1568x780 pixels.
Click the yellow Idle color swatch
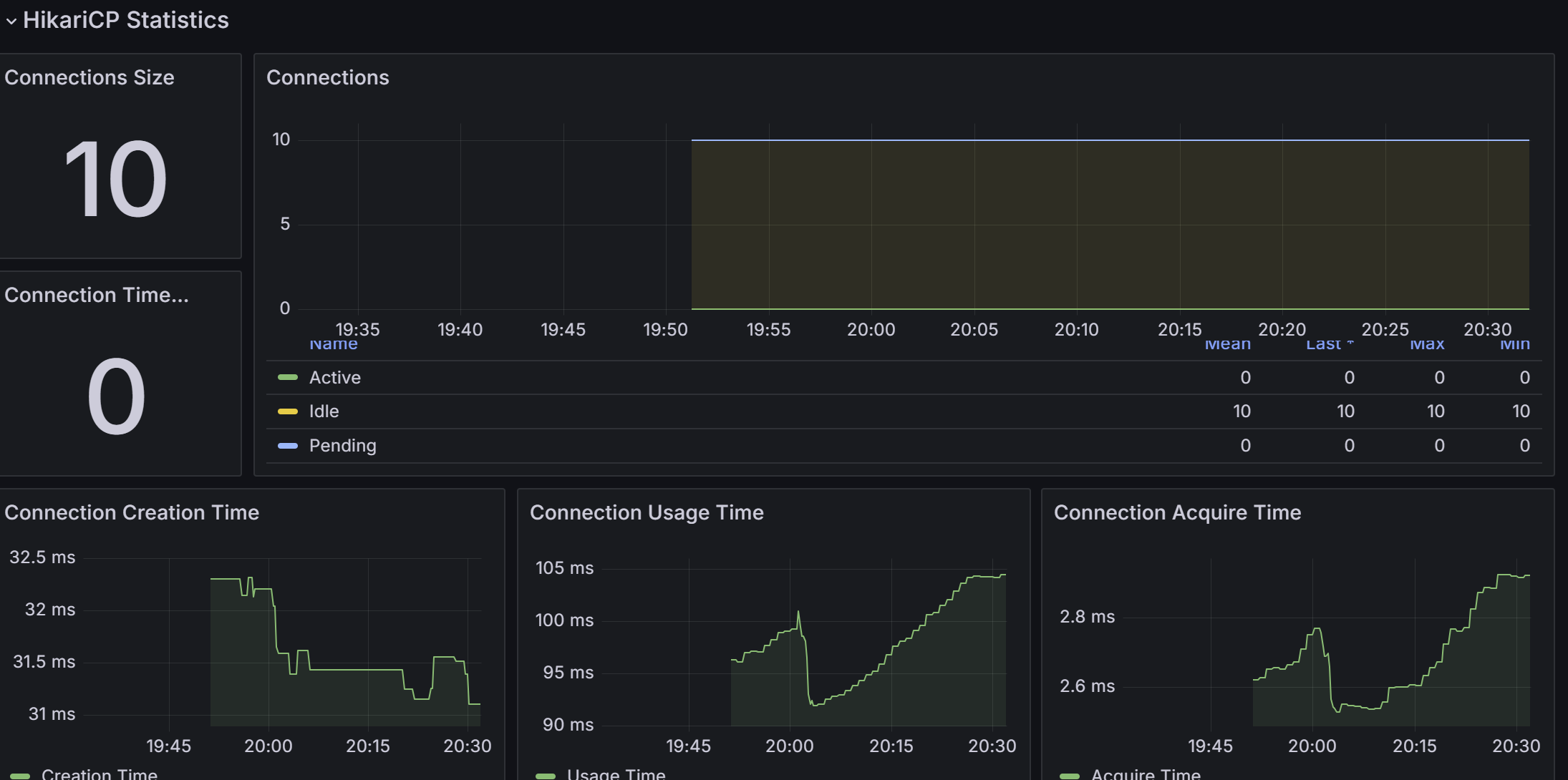point(288,411)
